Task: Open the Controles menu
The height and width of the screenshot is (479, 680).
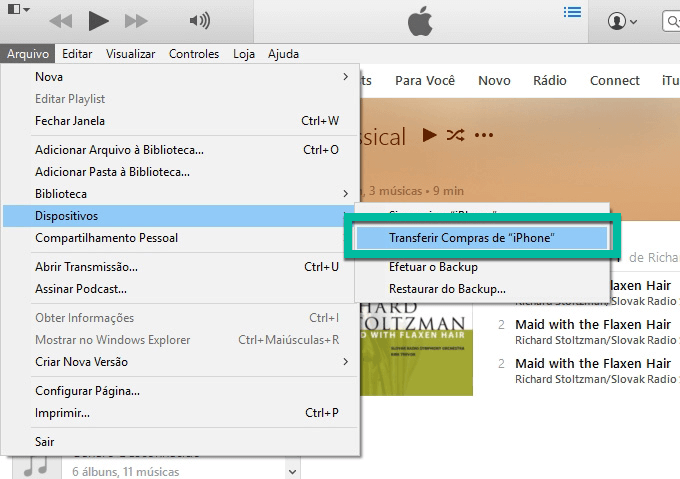Action: (x=194, y=54)
